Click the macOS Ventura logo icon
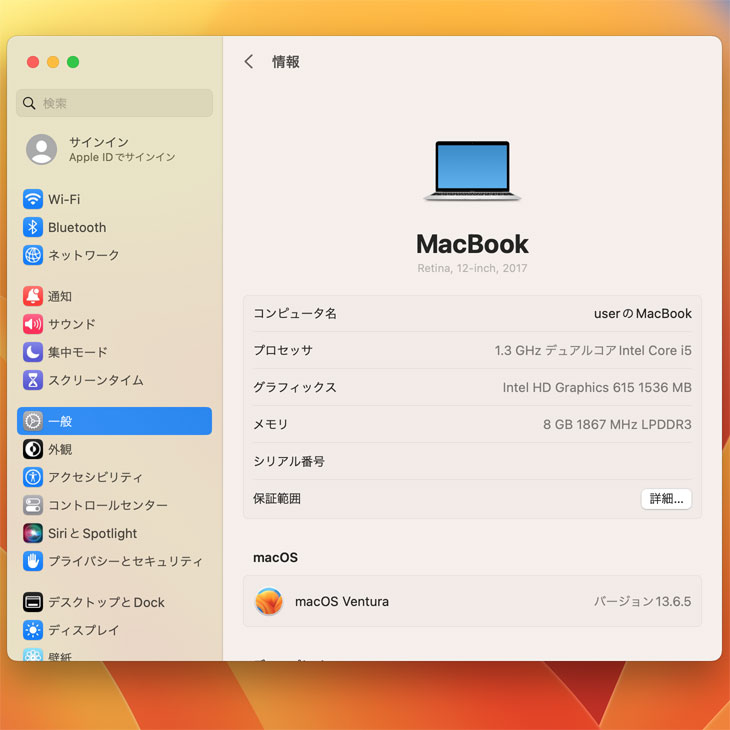This screenshot has width=730, height=730. tap(269, 601)
